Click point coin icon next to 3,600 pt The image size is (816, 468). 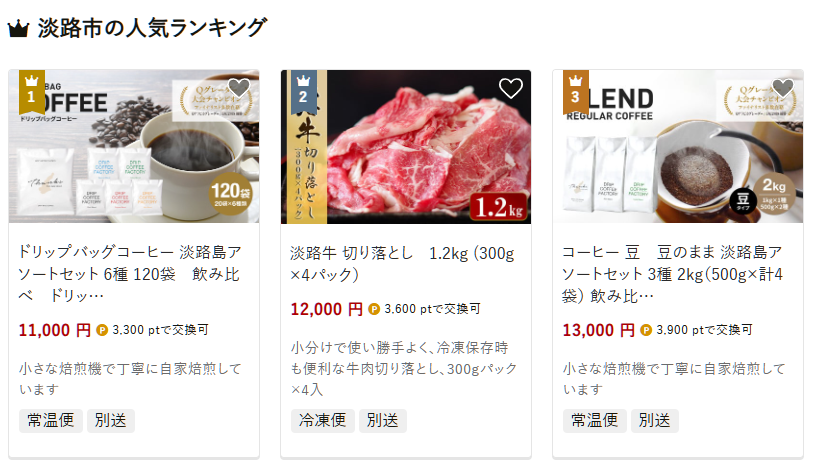[374, 309]
